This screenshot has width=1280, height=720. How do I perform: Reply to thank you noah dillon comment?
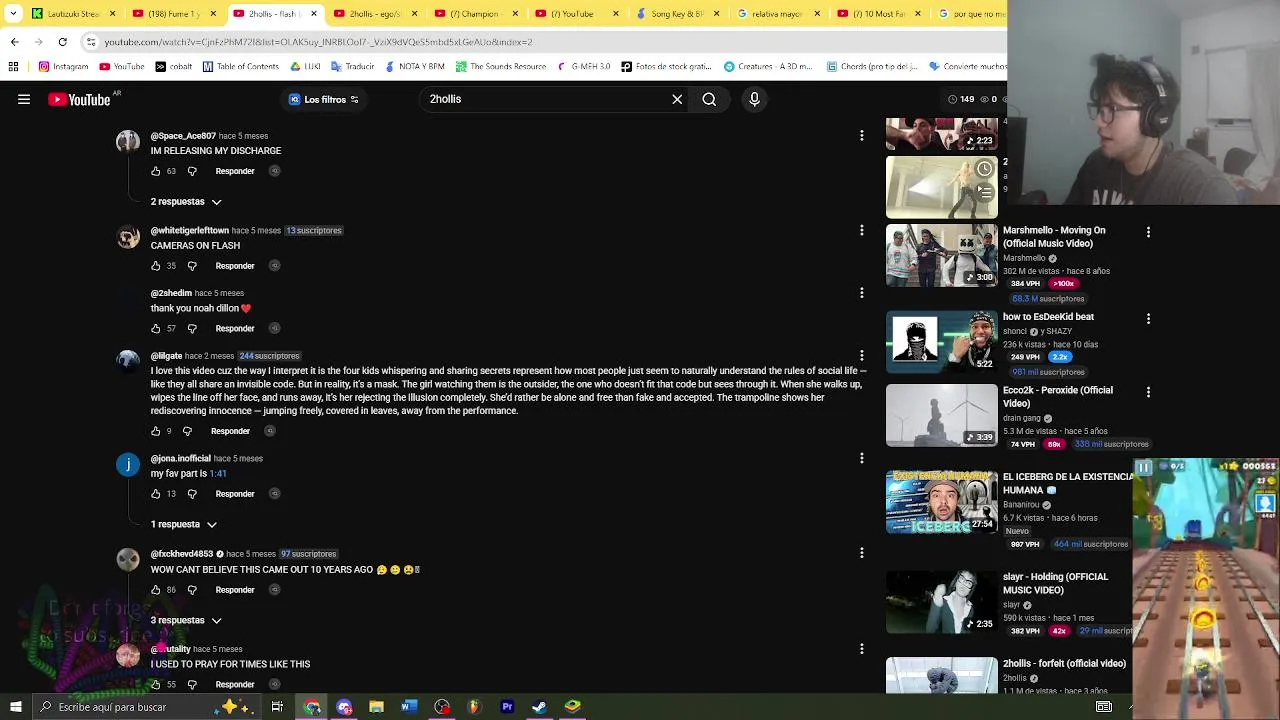pyautogui.click(x=235, y=329)
